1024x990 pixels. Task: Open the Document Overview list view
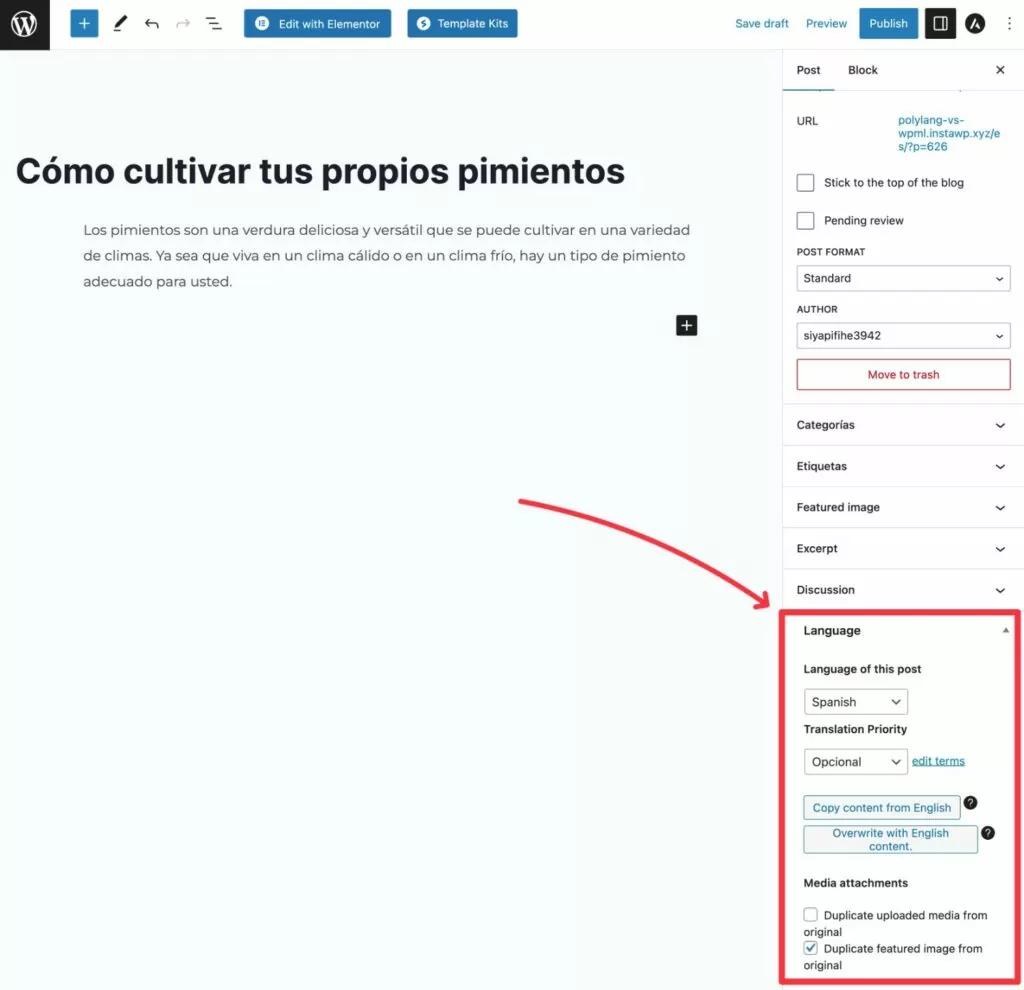214,24
